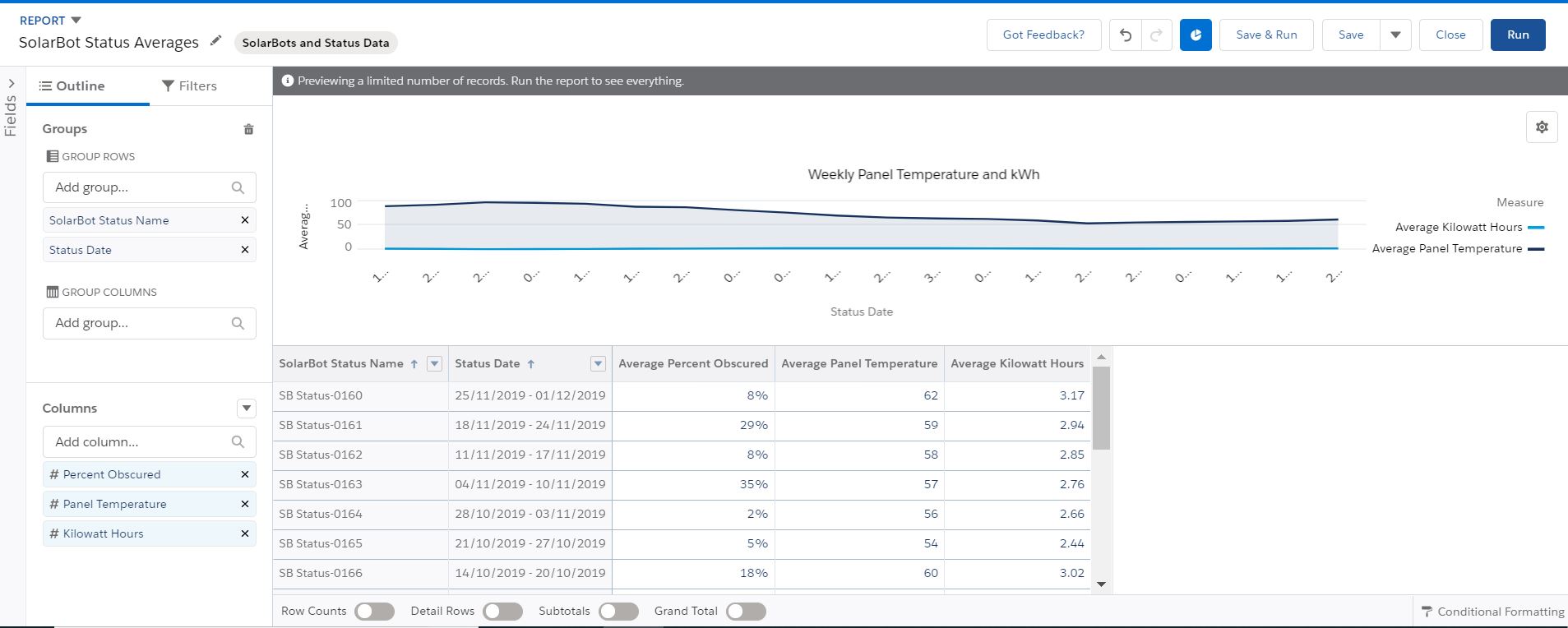Click Add group field under Group Rows
The height and width of the screenshot is (628, 1568).
point(150,187)
